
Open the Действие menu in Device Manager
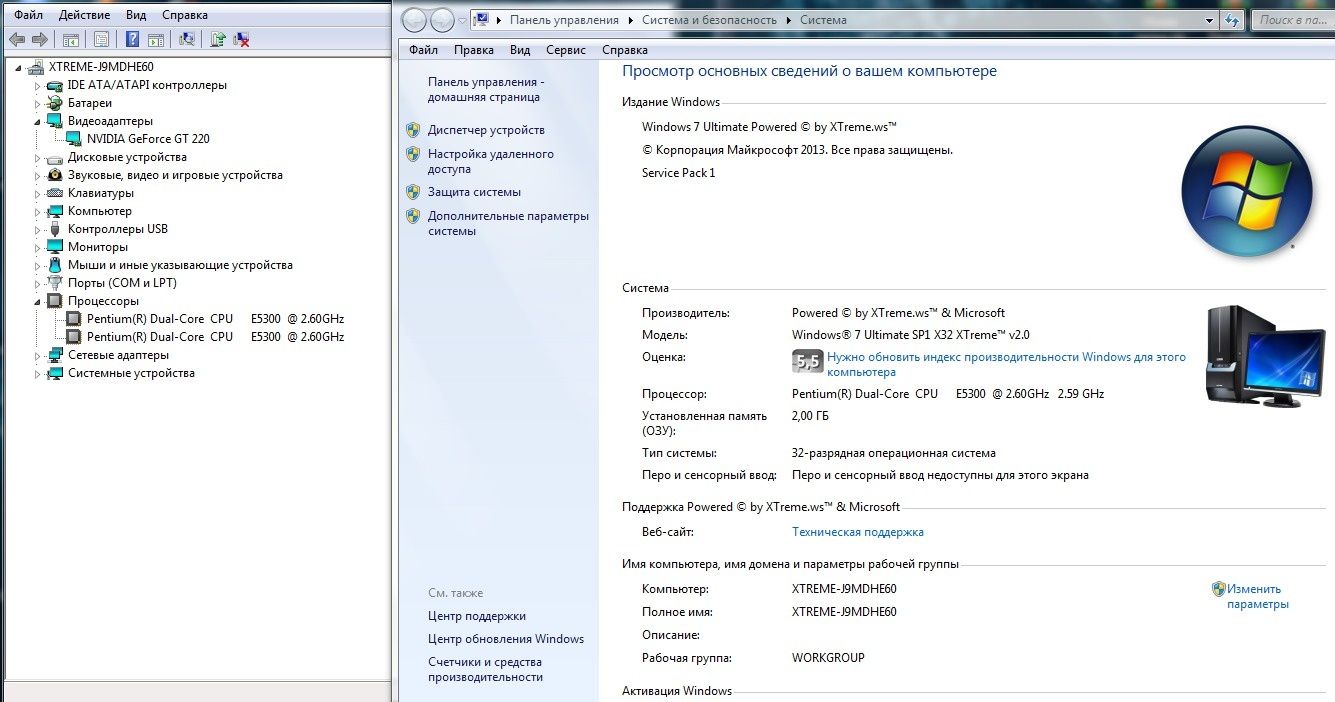click(84, 15)
